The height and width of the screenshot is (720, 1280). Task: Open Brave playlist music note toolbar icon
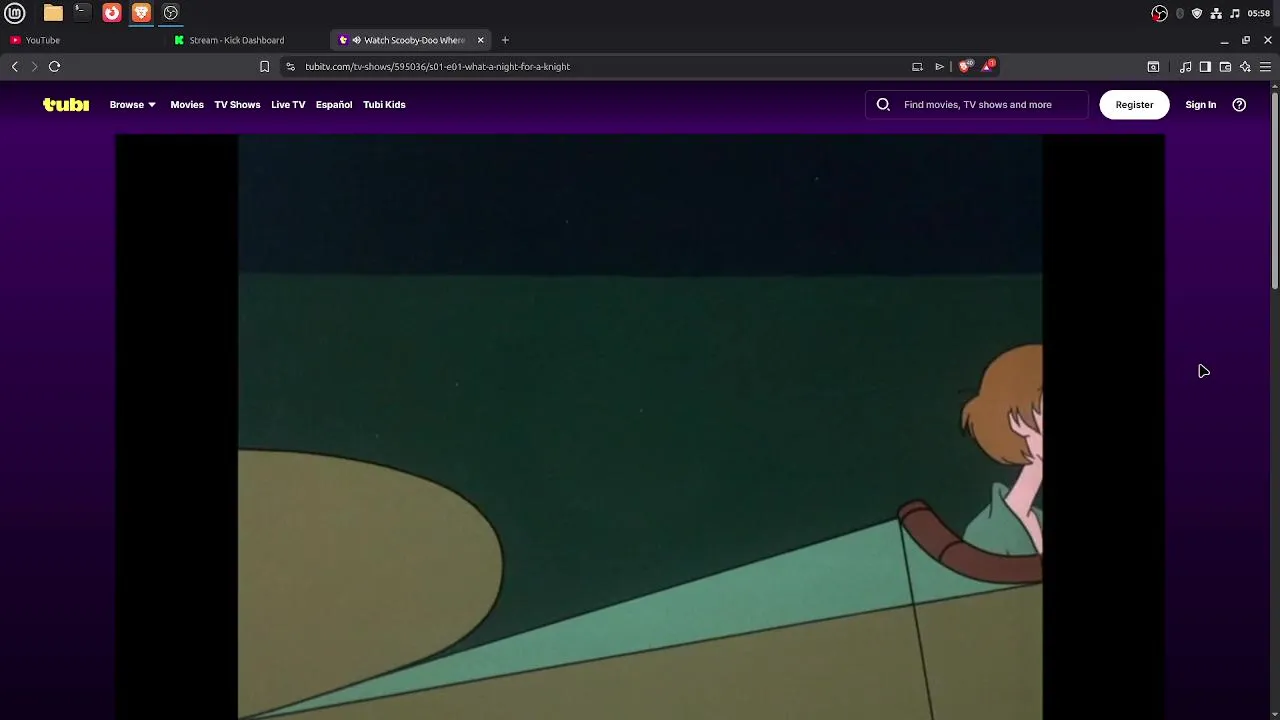click(1186, 67)
